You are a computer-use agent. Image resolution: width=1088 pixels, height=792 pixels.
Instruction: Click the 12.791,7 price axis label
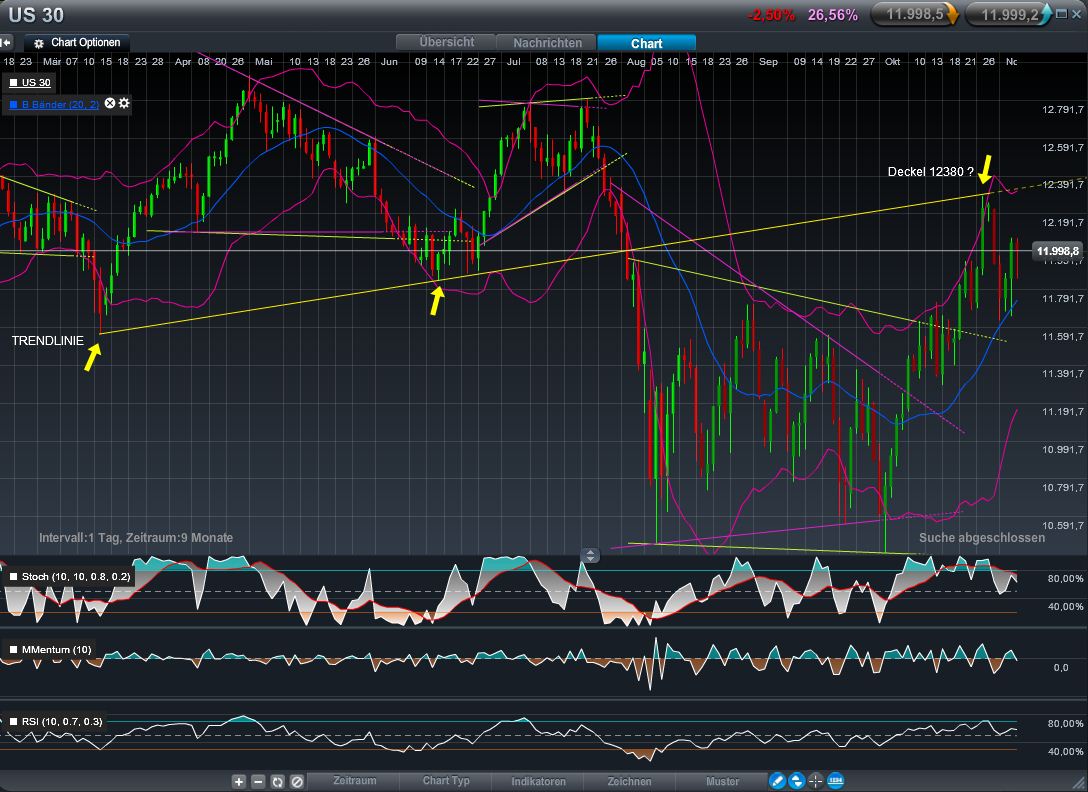click(x=1062, y=109)
